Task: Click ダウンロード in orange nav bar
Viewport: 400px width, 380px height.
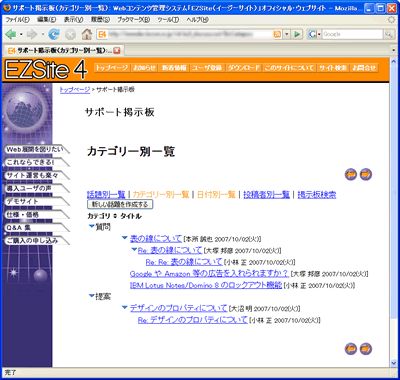Action: click(x=244, y=68)
